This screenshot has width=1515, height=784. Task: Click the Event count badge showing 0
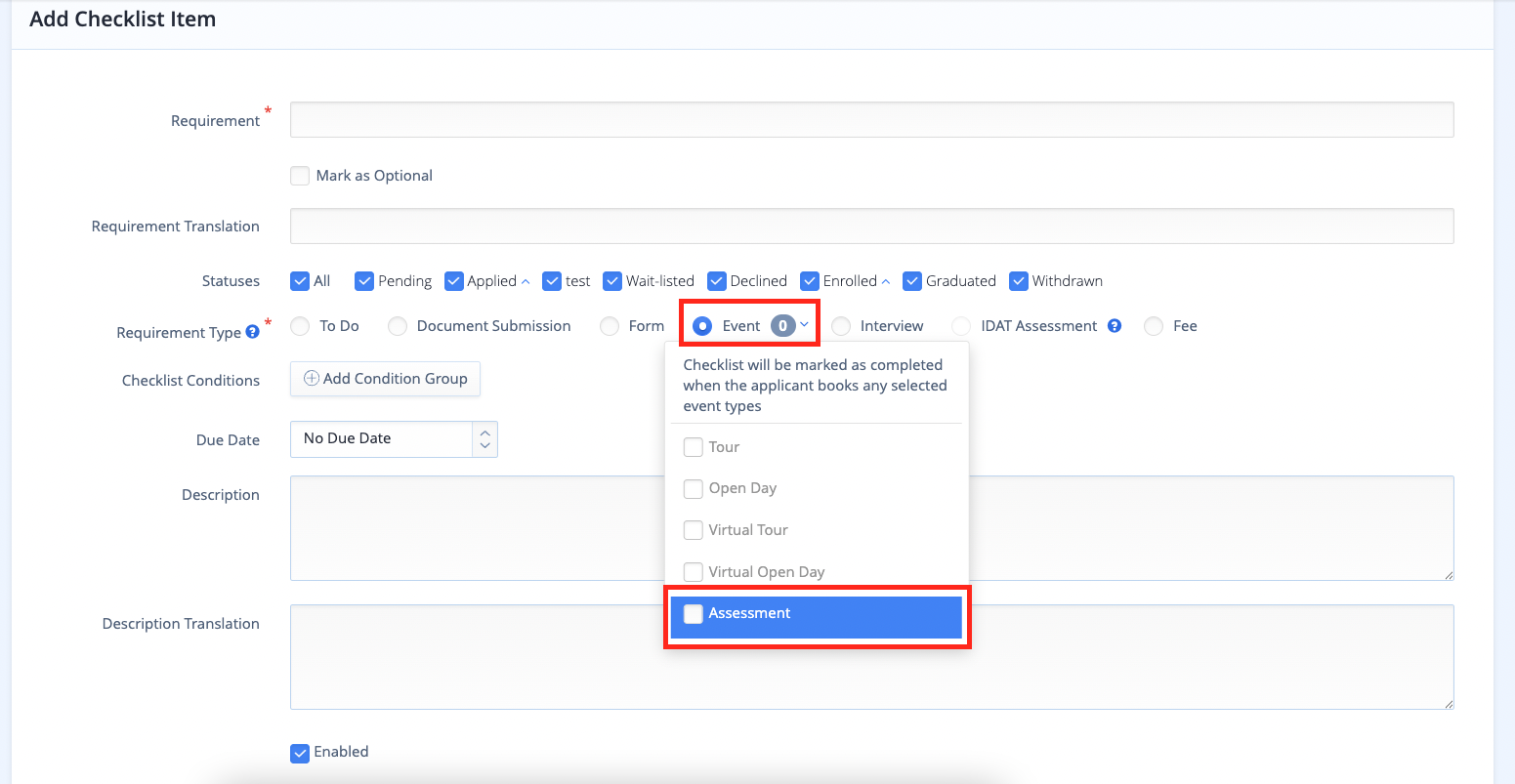tap(782, 326)
